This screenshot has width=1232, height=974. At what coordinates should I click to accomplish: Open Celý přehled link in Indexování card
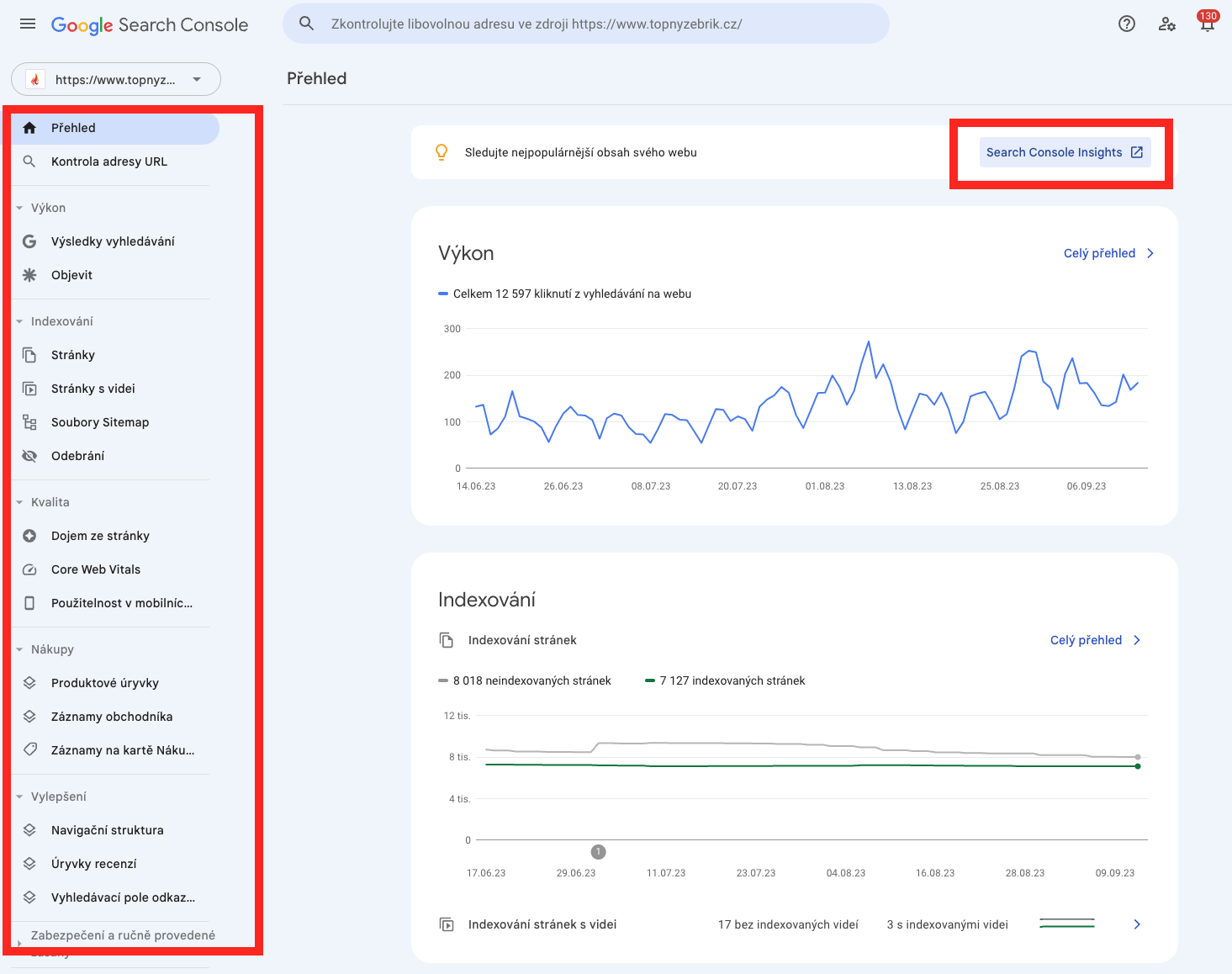point(1096,640)
